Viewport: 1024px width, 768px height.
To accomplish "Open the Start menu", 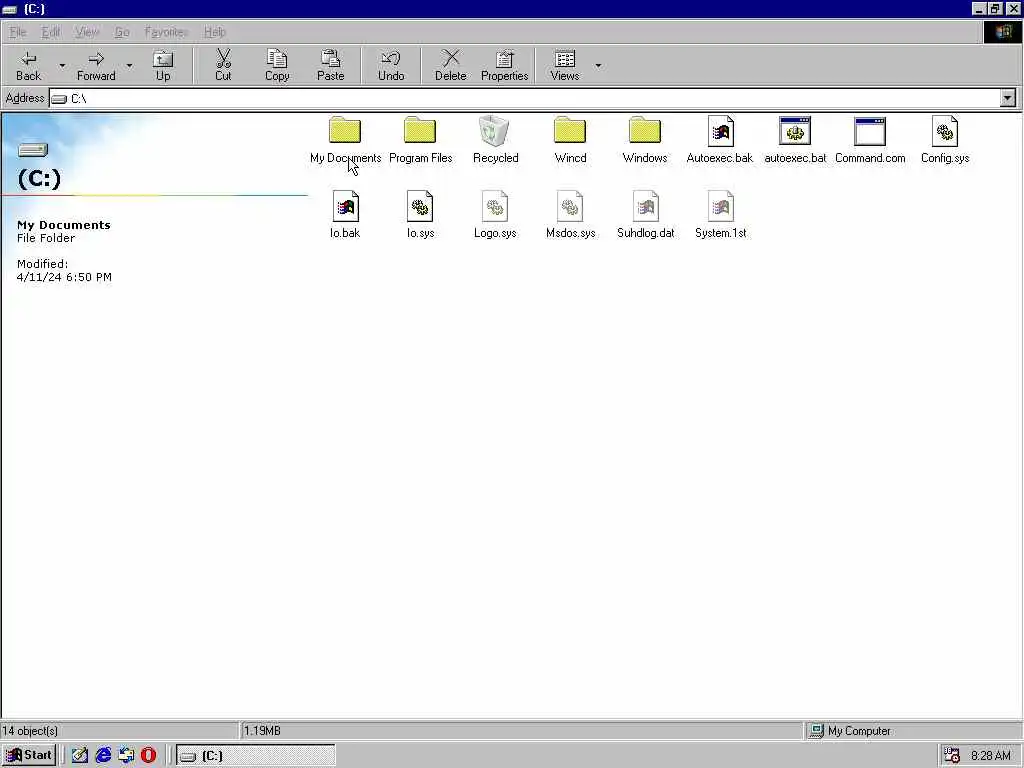I will (x=29, y=756).
